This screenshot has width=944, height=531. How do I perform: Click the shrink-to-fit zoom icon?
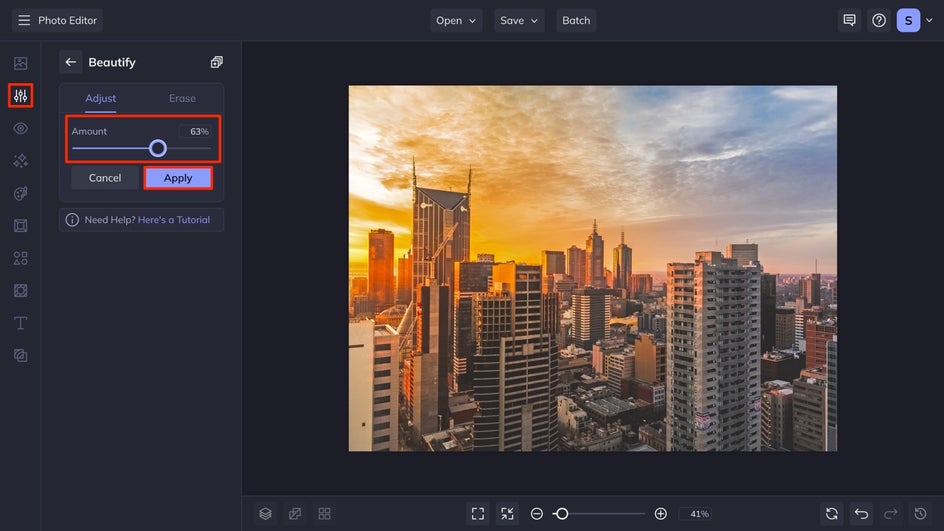(508, 514)
